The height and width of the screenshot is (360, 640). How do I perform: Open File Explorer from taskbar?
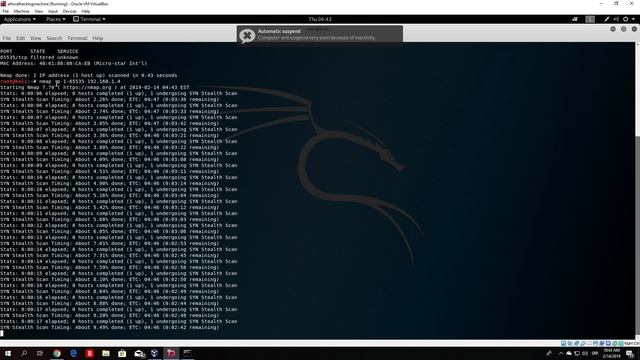[106, 353]
